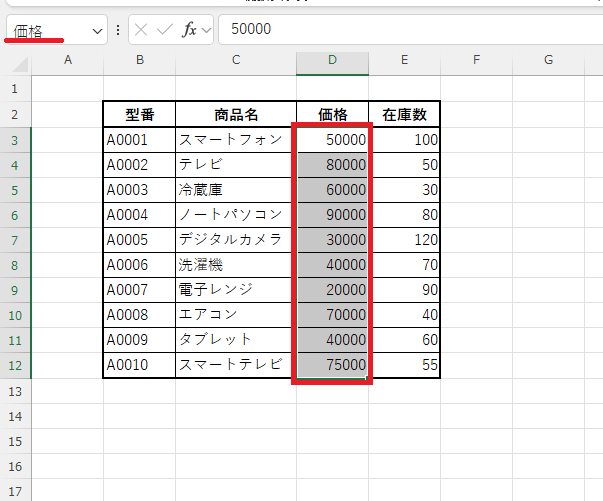This screenshot has width=603, height=501.
Task: Select the price cell 90000
Action: click(332, 215)
